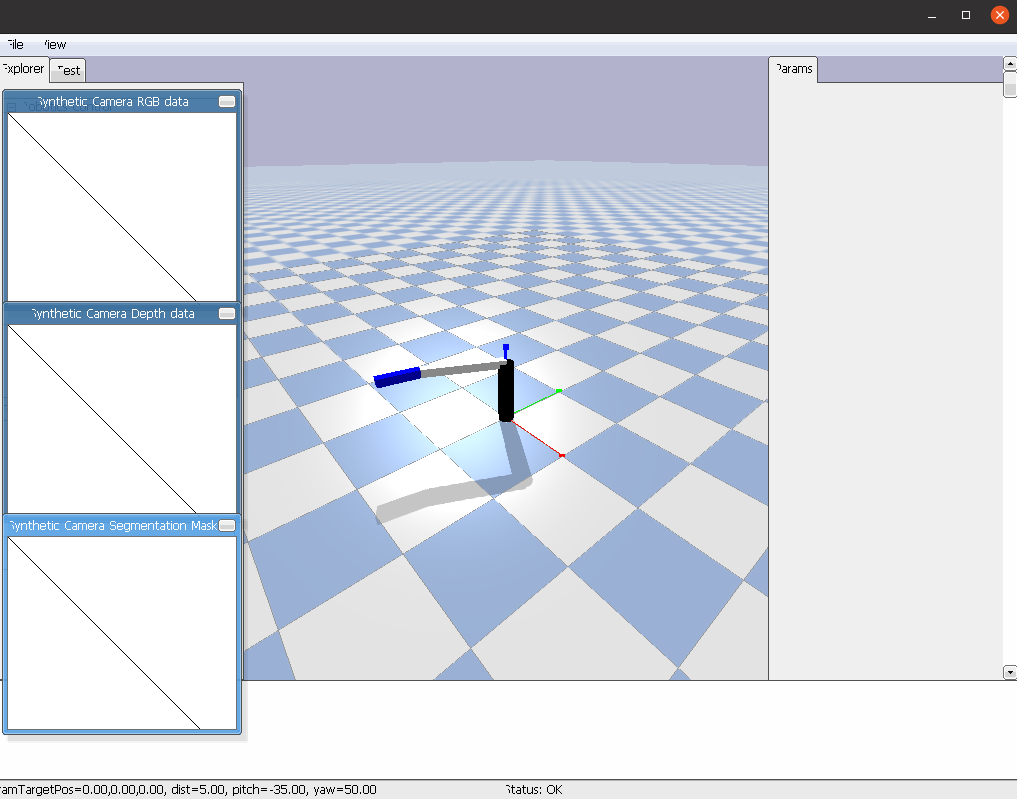This screenshot has width=1017, height=799.
Task: Click the Status: OK text in status bar
Action: click(534, 789)
